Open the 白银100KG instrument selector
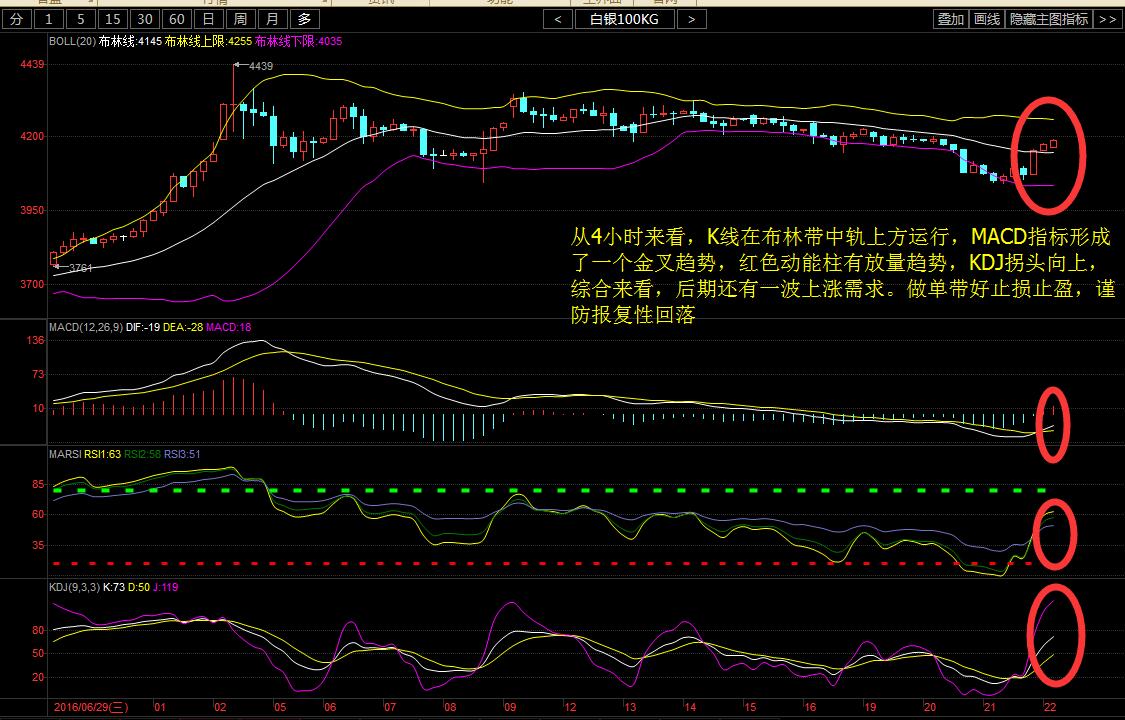The height and width of the screenshot is (720, 1125). pyautogui.click(x=624, y=19)
